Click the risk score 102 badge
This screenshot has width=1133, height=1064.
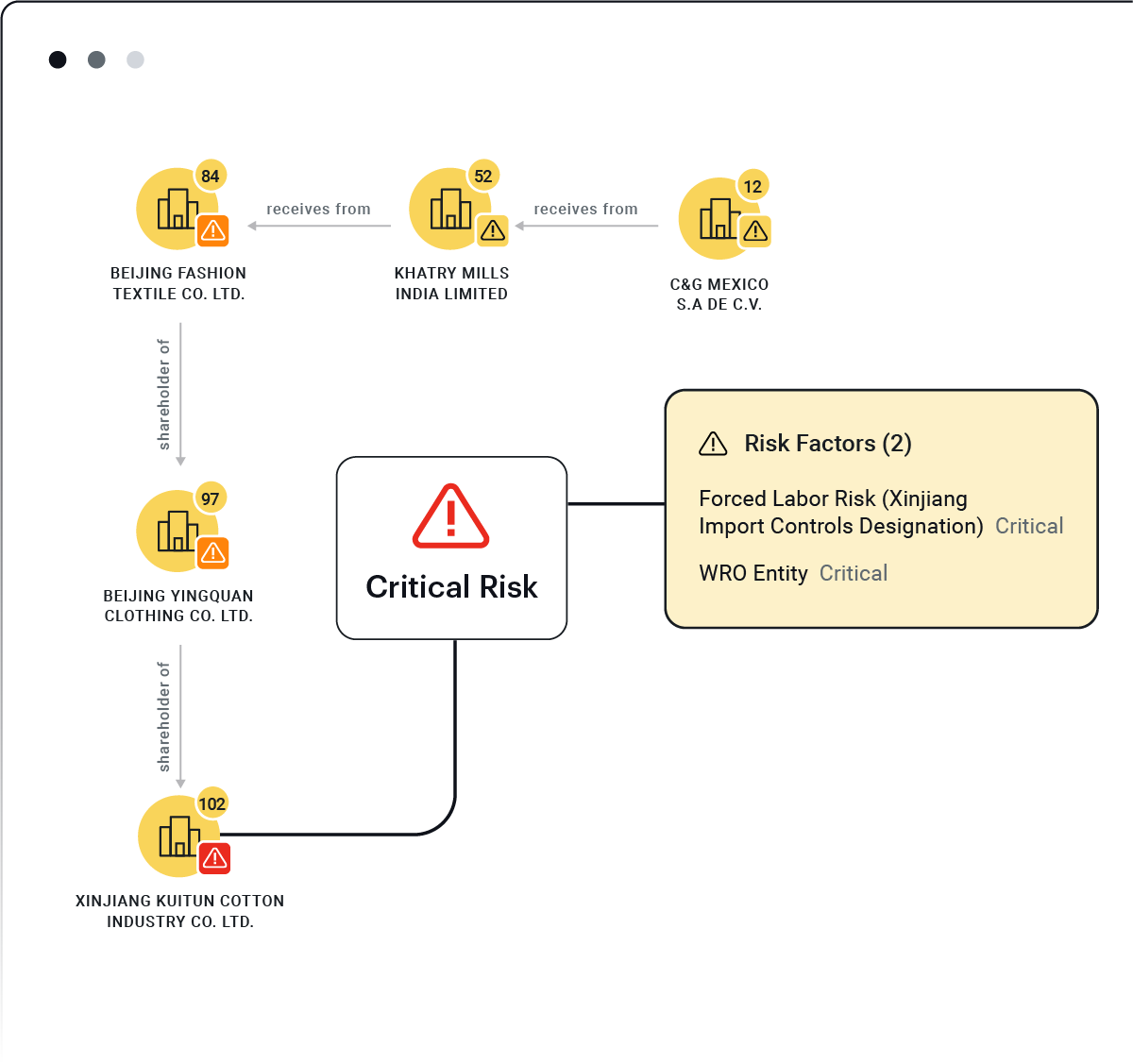pos(212,803)
